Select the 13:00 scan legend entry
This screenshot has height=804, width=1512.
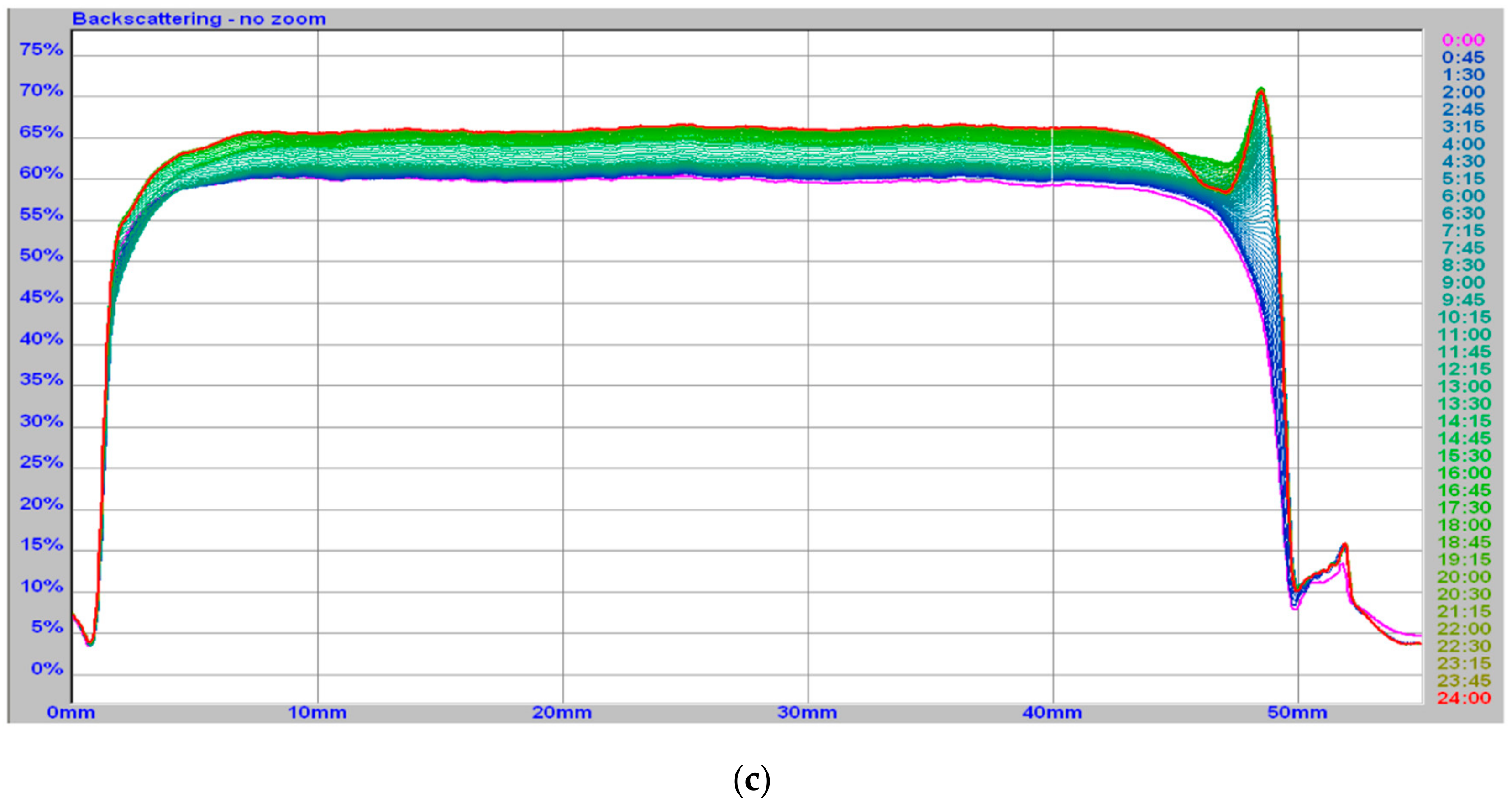click(x=1464, y=387)
